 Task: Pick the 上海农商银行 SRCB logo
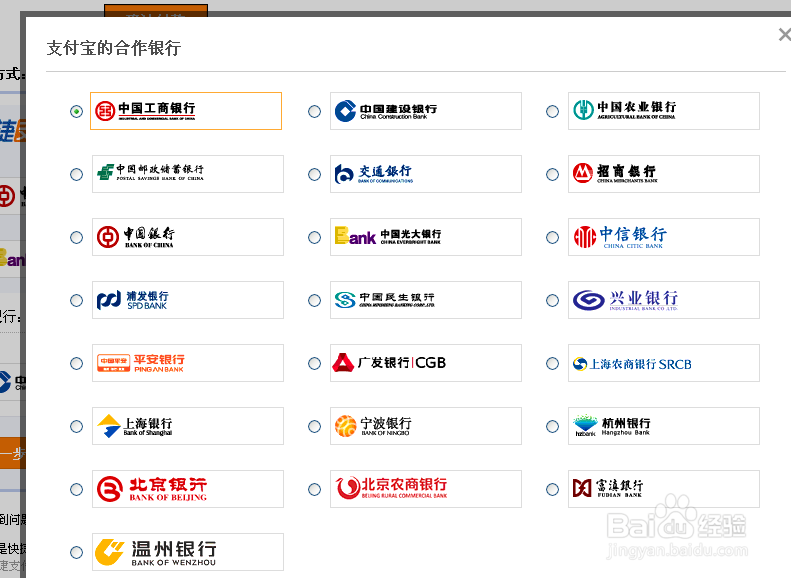[x=664, y=363]
